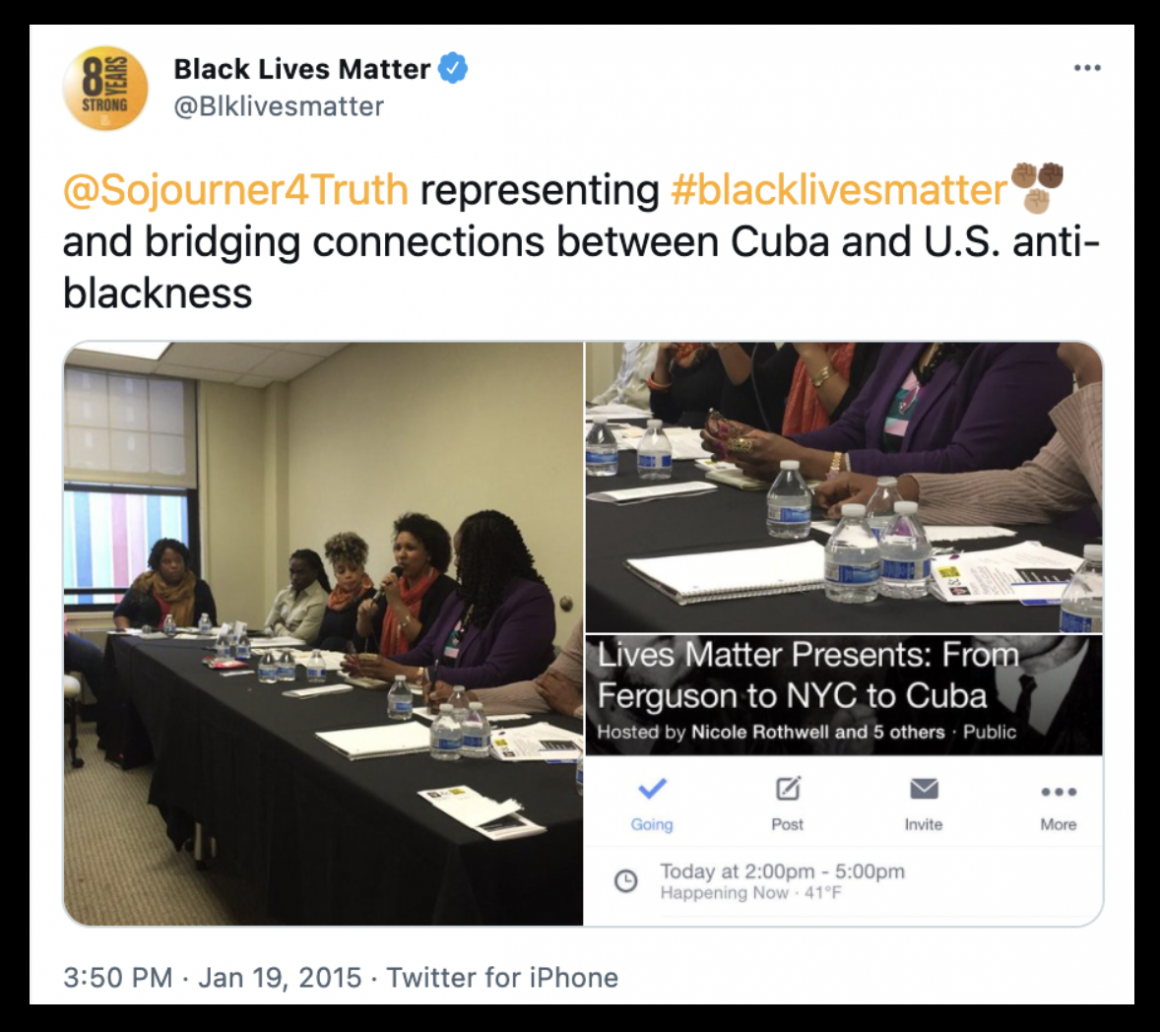Open the @Sojourner4Truth mention link

236,190
